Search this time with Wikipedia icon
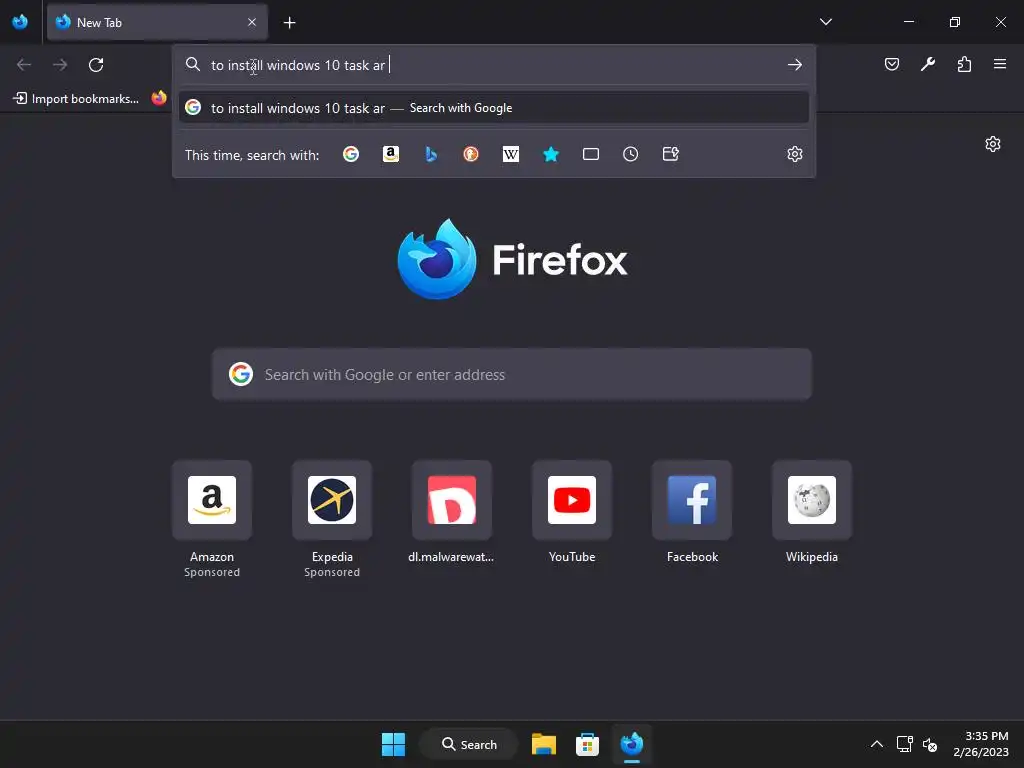The image size is (1024, 768). click(511, 154)
